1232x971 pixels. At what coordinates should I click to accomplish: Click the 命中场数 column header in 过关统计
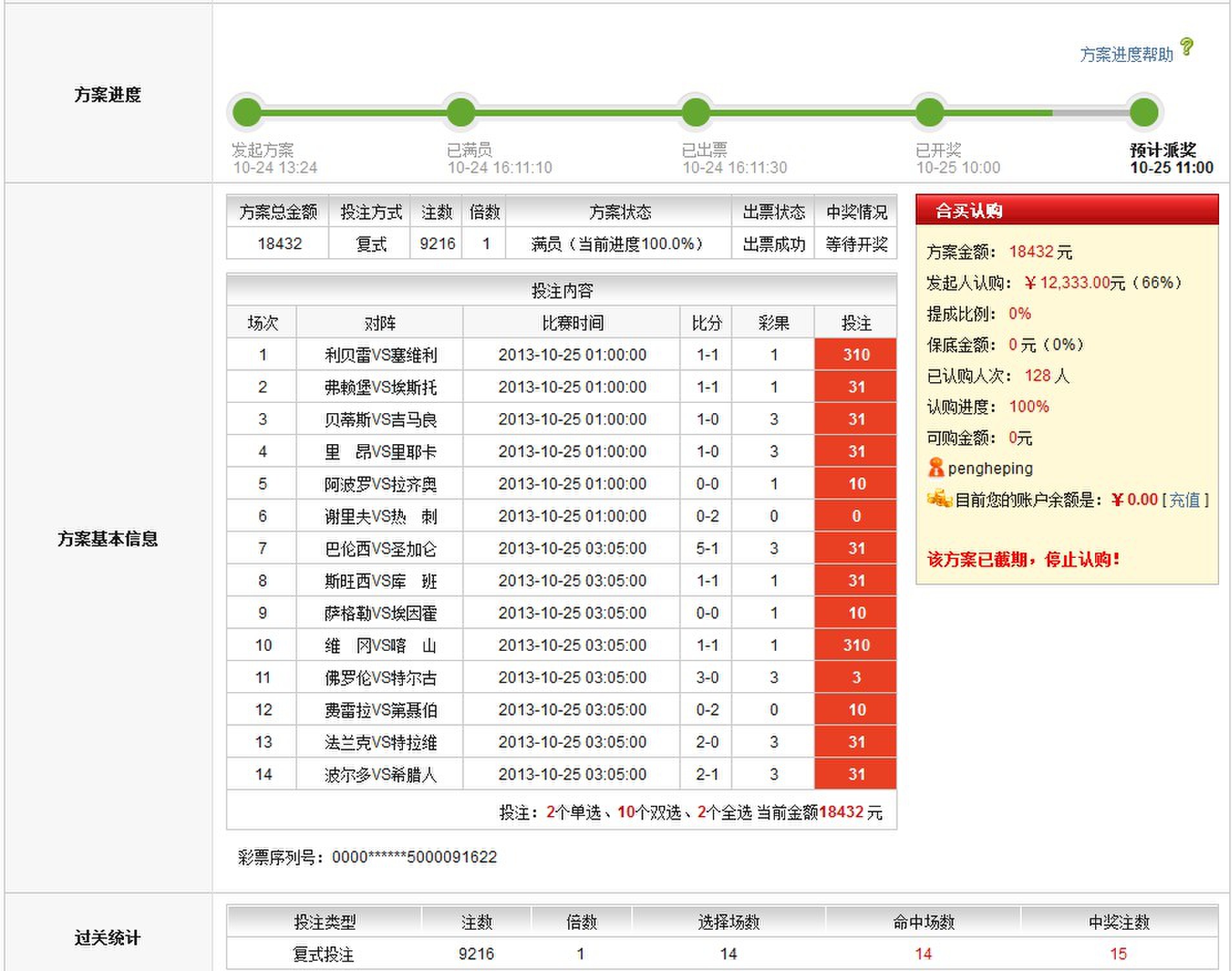click(x=923, y=922)
